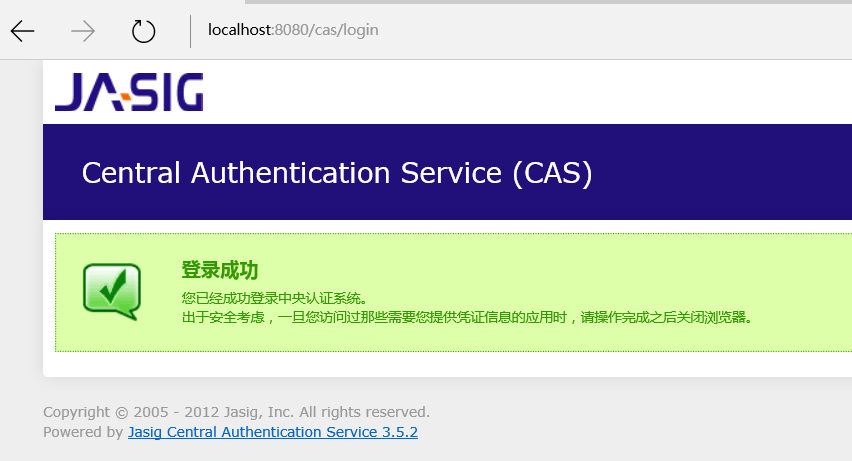The width and height of the screenshot is (852, 461).
Task: Click empty space in the purple banner
Action: (x=720, y=173)
